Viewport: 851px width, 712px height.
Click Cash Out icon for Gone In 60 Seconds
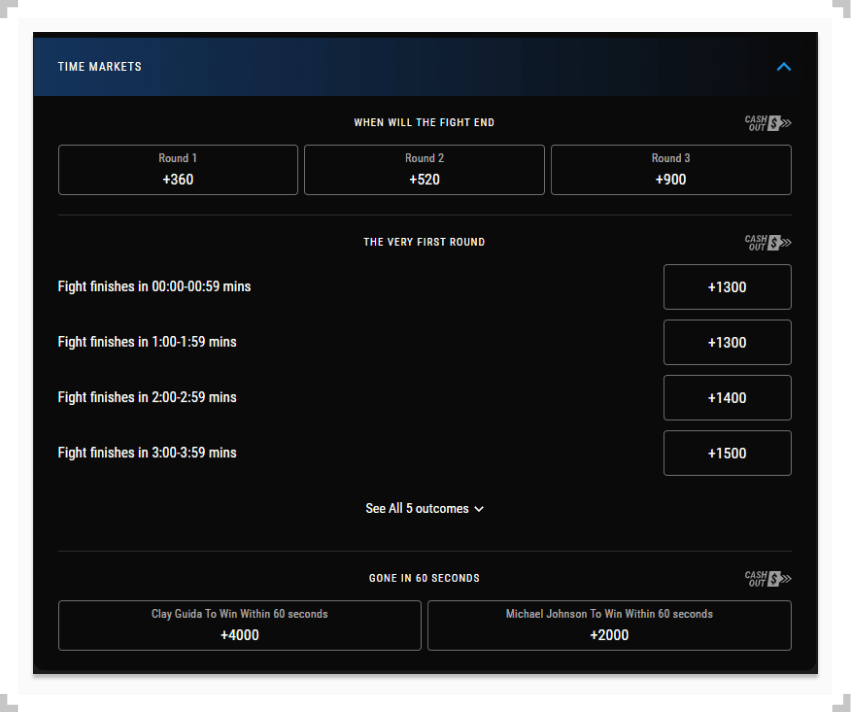click(767, 578)
